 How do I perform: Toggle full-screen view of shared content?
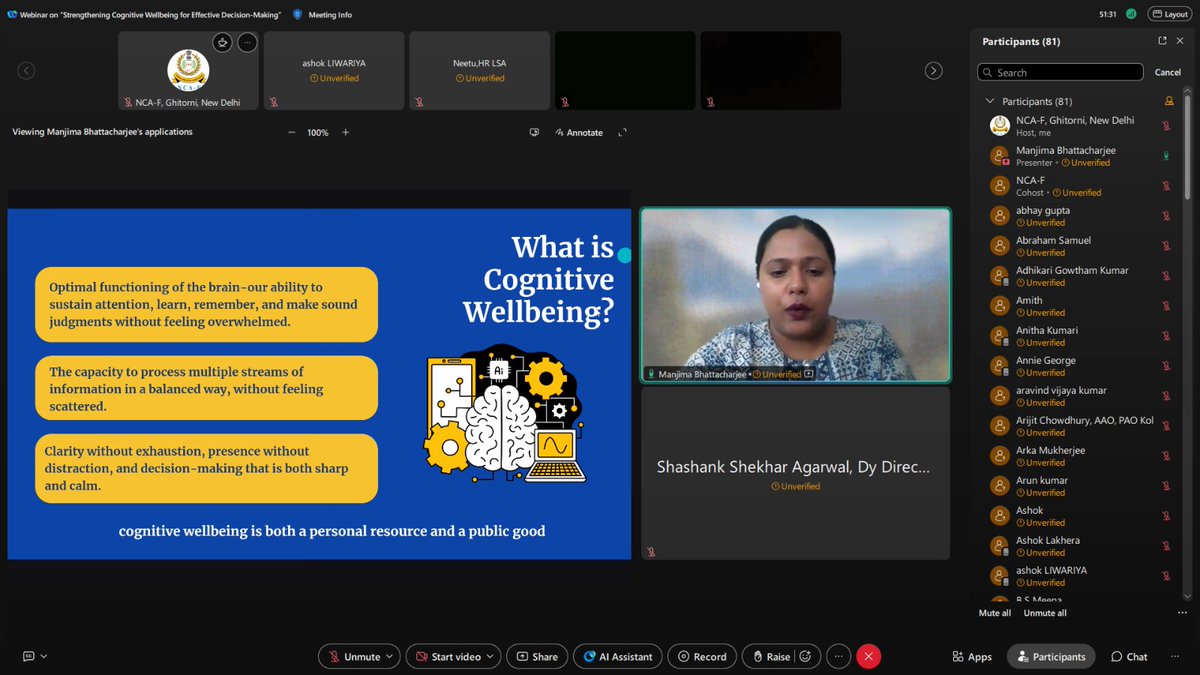tap(622, 132)
